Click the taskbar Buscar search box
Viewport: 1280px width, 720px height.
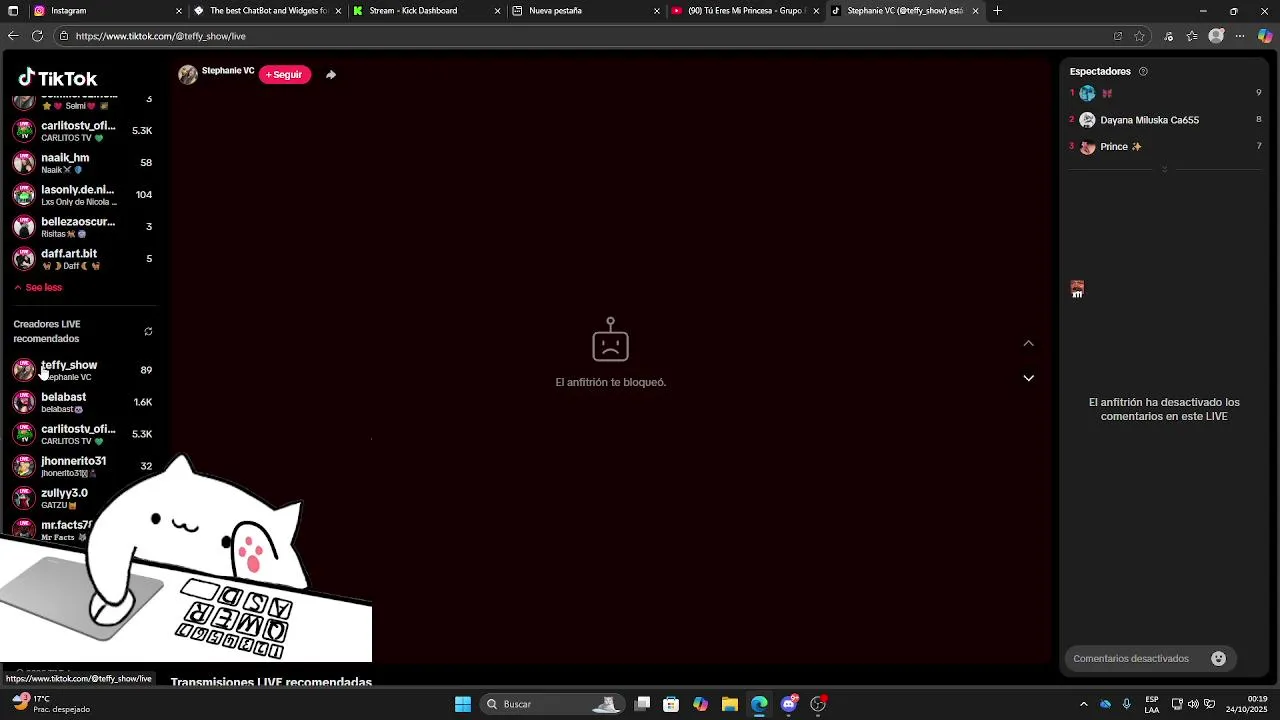[550, 704]
